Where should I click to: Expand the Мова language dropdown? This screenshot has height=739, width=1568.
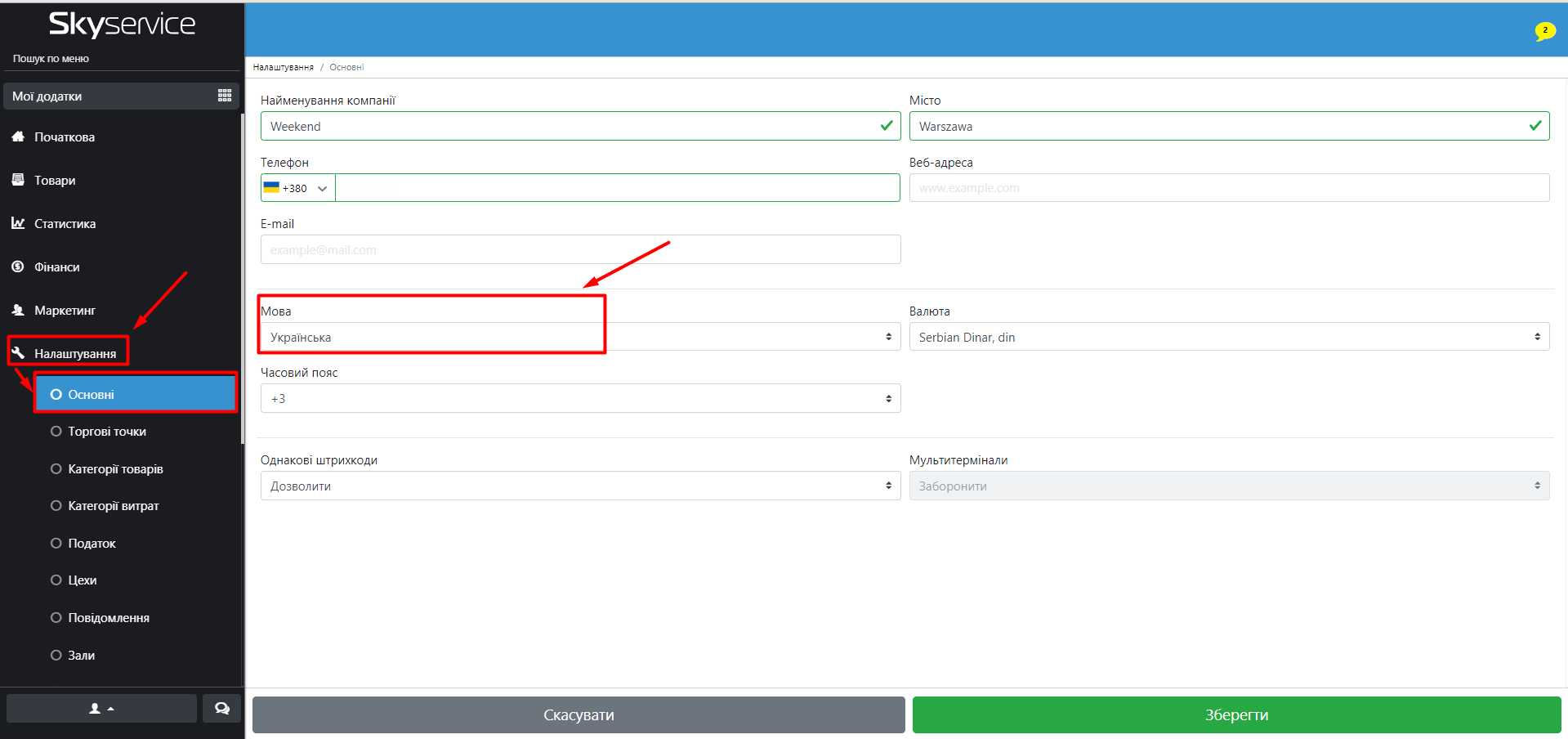(579, 337)
